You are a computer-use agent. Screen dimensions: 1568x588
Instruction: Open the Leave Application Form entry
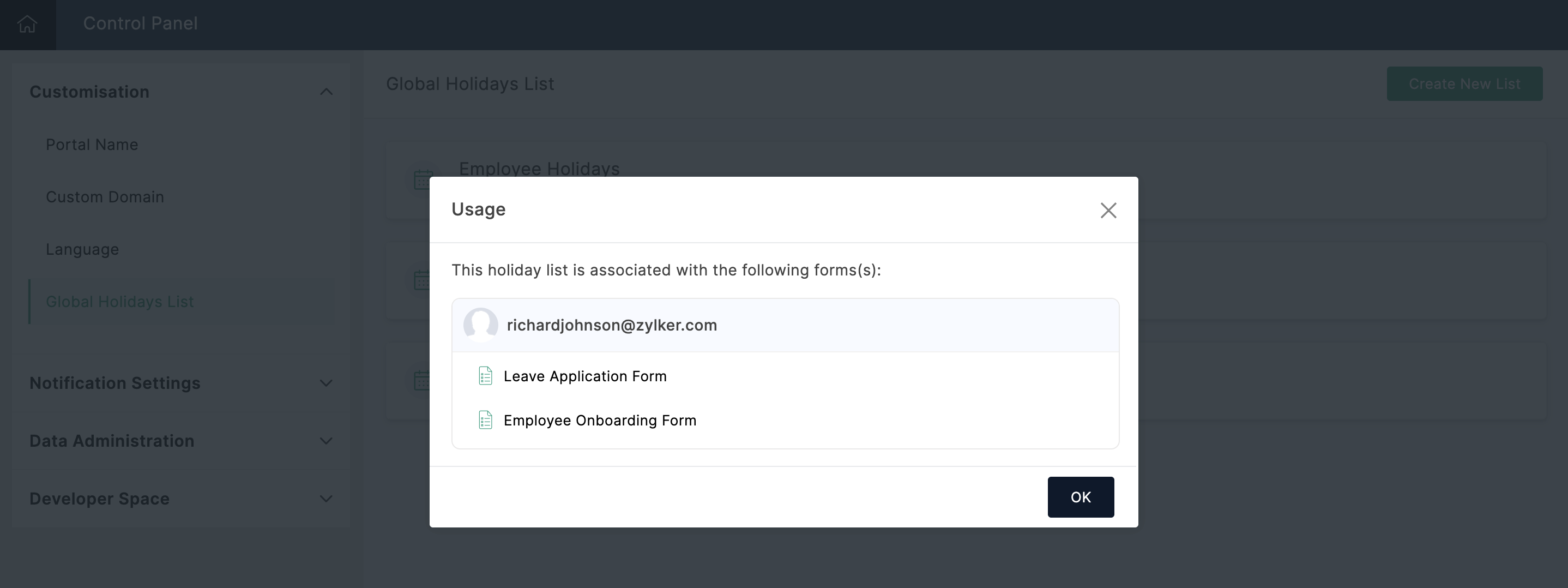click(x=585, y=376)
